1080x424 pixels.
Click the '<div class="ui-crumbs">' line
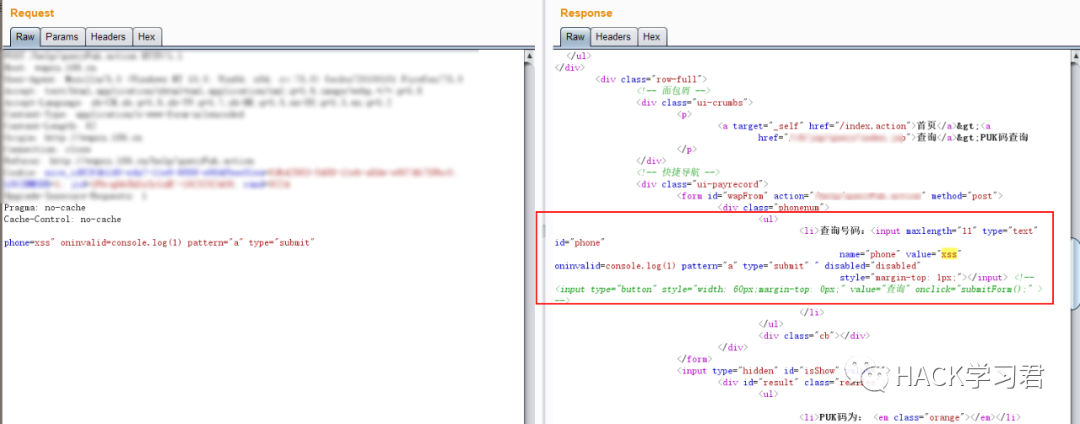pyautogui.click(x=694, y=103)
